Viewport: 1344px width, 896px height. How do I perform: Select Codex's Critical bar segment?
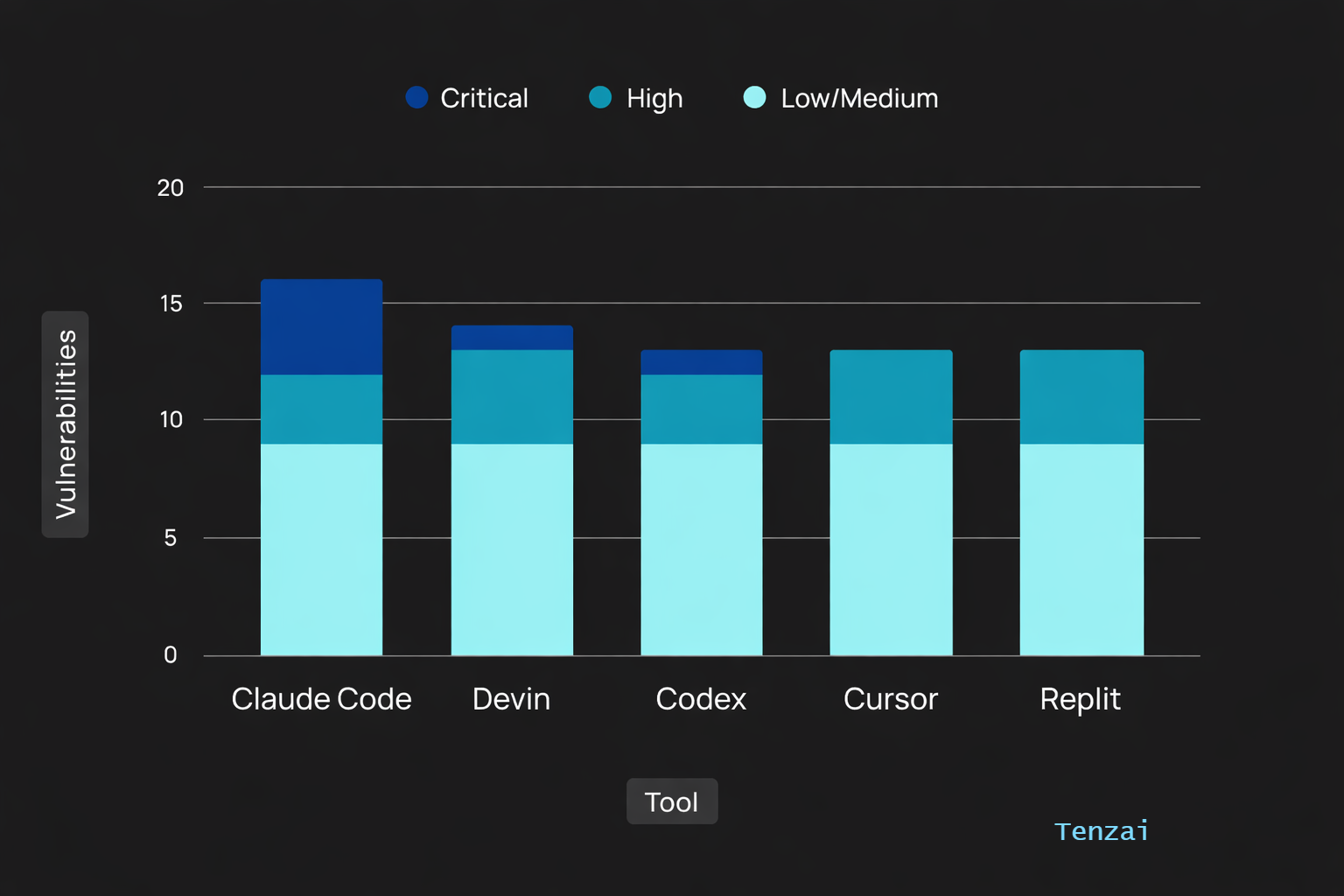701,362
